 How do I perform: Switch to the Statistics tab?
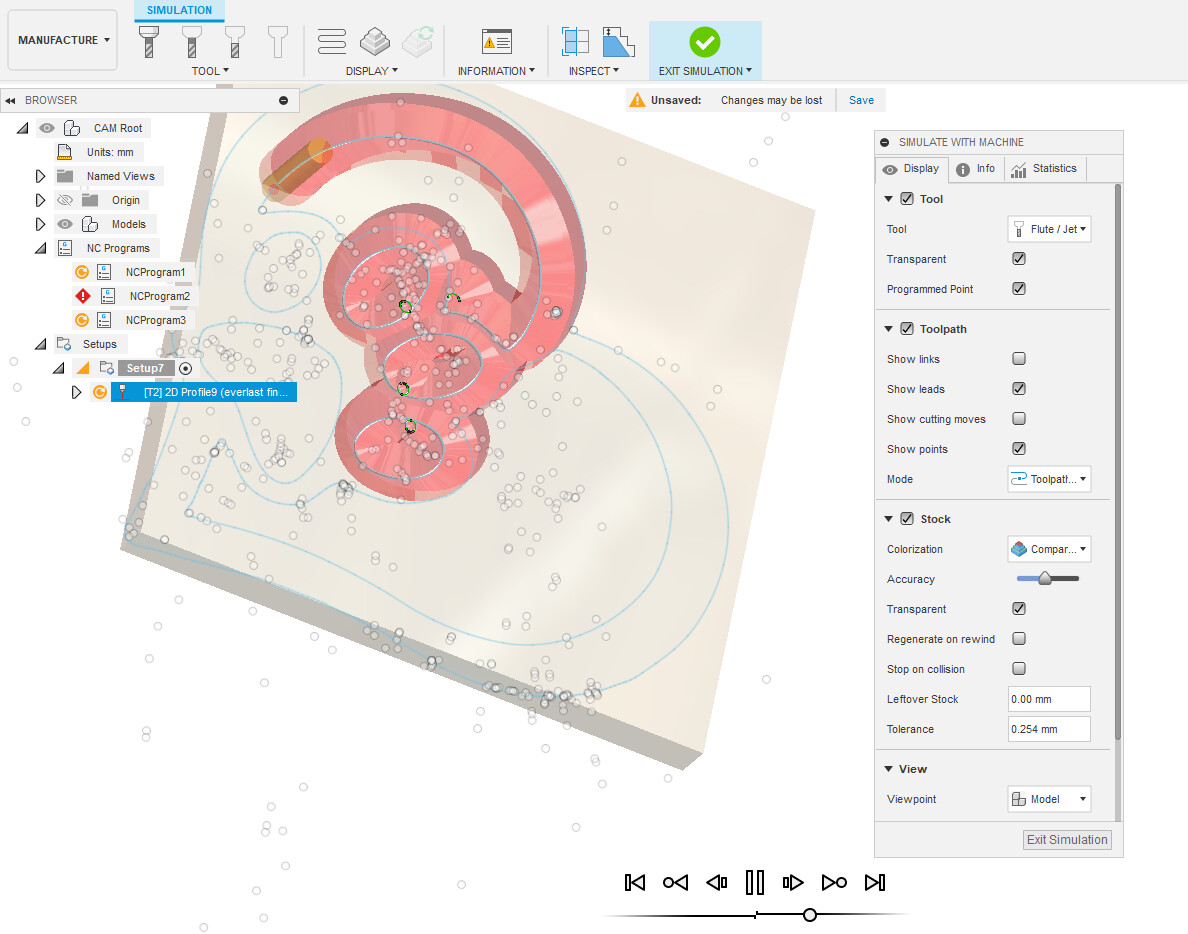point(1045,168)
